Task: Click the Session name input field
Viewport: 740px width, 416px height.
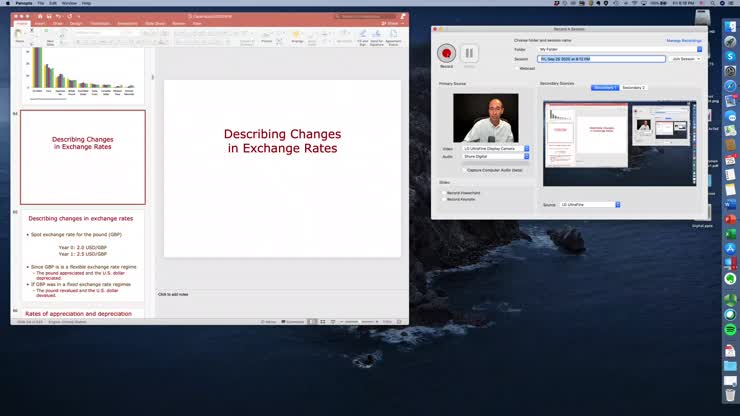Action: click(601, 59)
